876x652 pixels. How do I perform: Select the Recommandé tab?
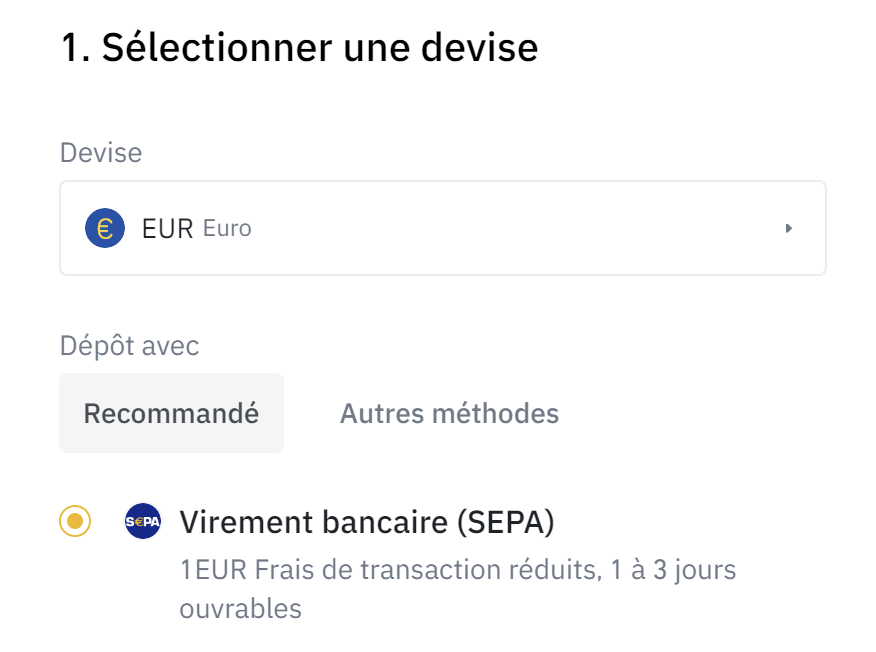coord(171,412)
